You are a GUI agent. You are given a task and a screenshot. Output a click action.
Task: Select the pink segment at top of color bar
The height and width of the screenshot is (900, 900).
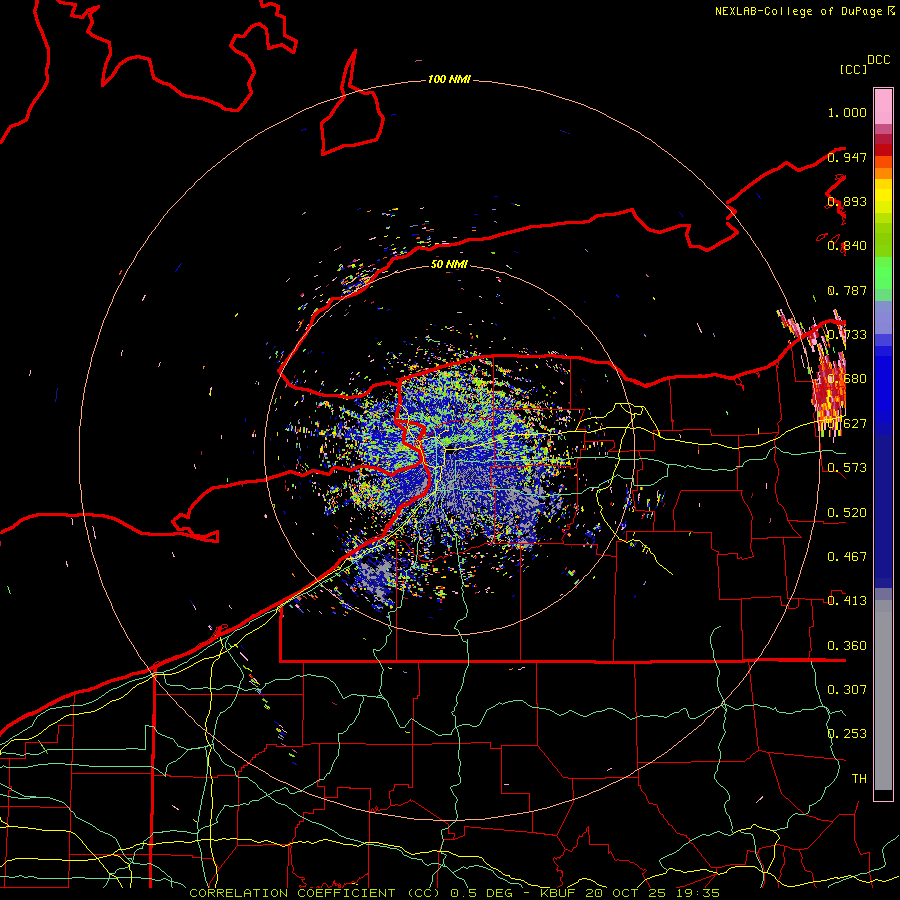pyautogui.click(x=883, y=106)
